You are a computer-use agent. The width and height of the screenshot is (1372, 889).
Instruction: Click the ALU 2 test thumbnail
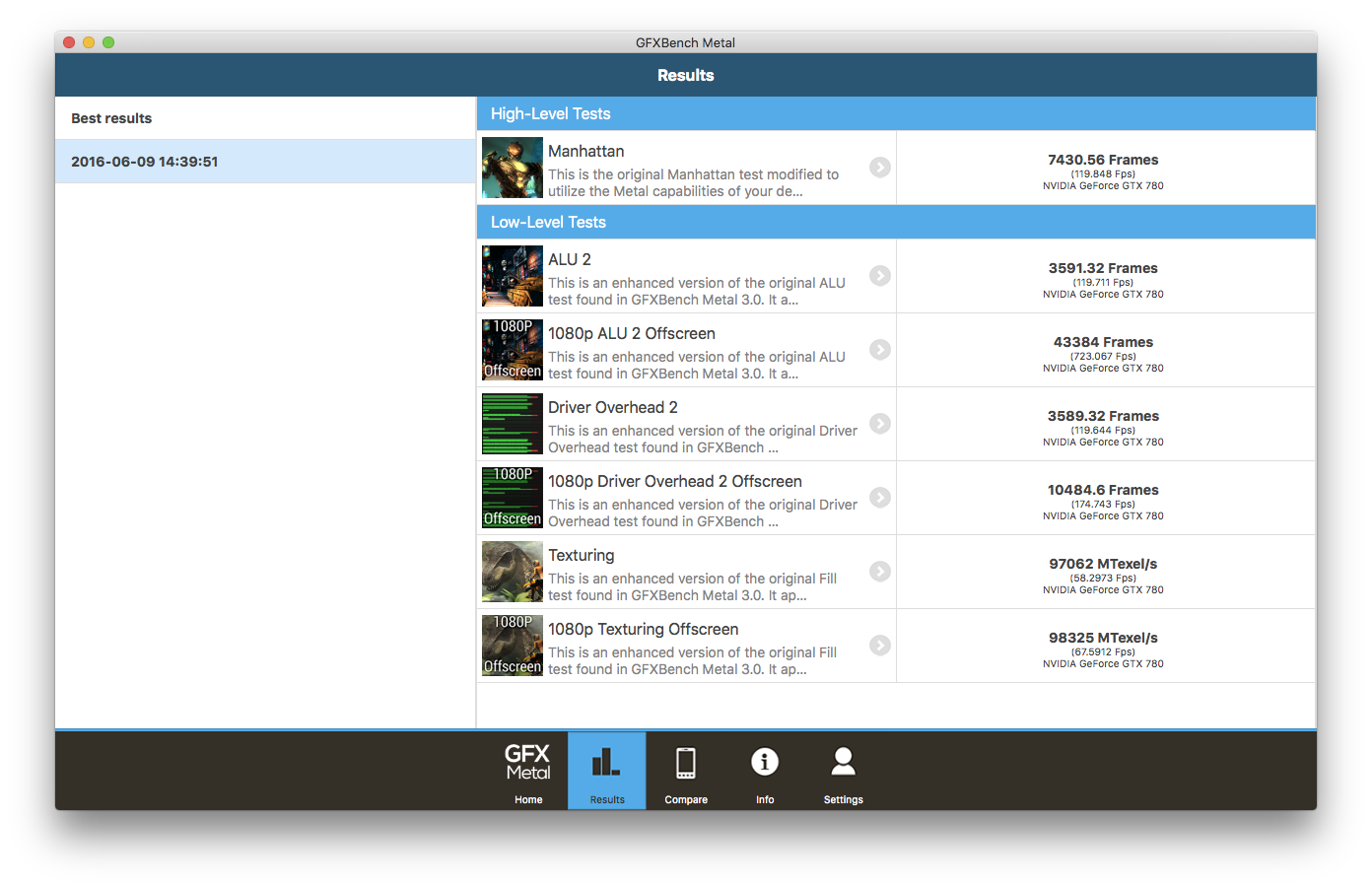513,276
